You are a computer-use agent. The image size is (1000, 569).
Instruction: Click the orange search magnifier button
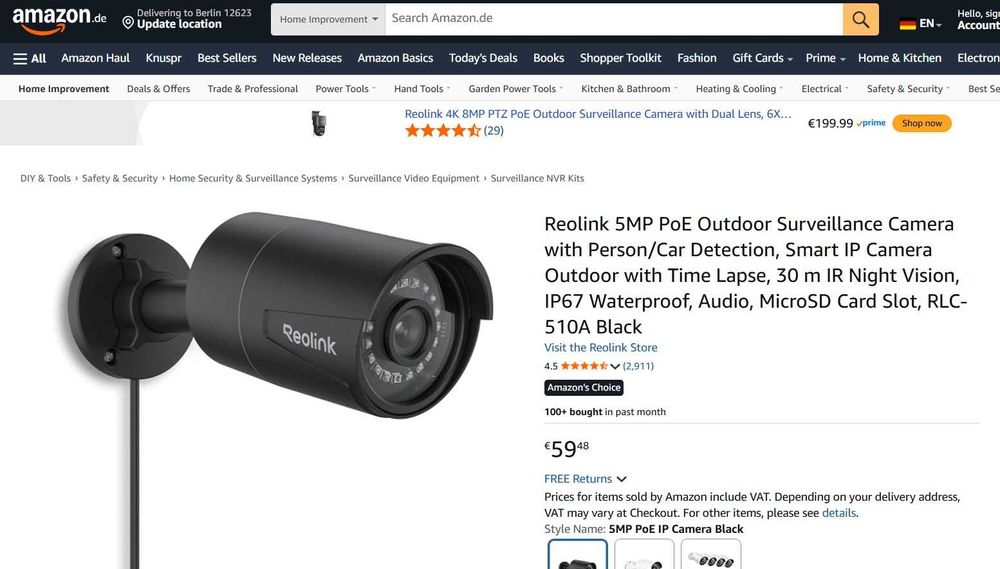click(860, 19)
